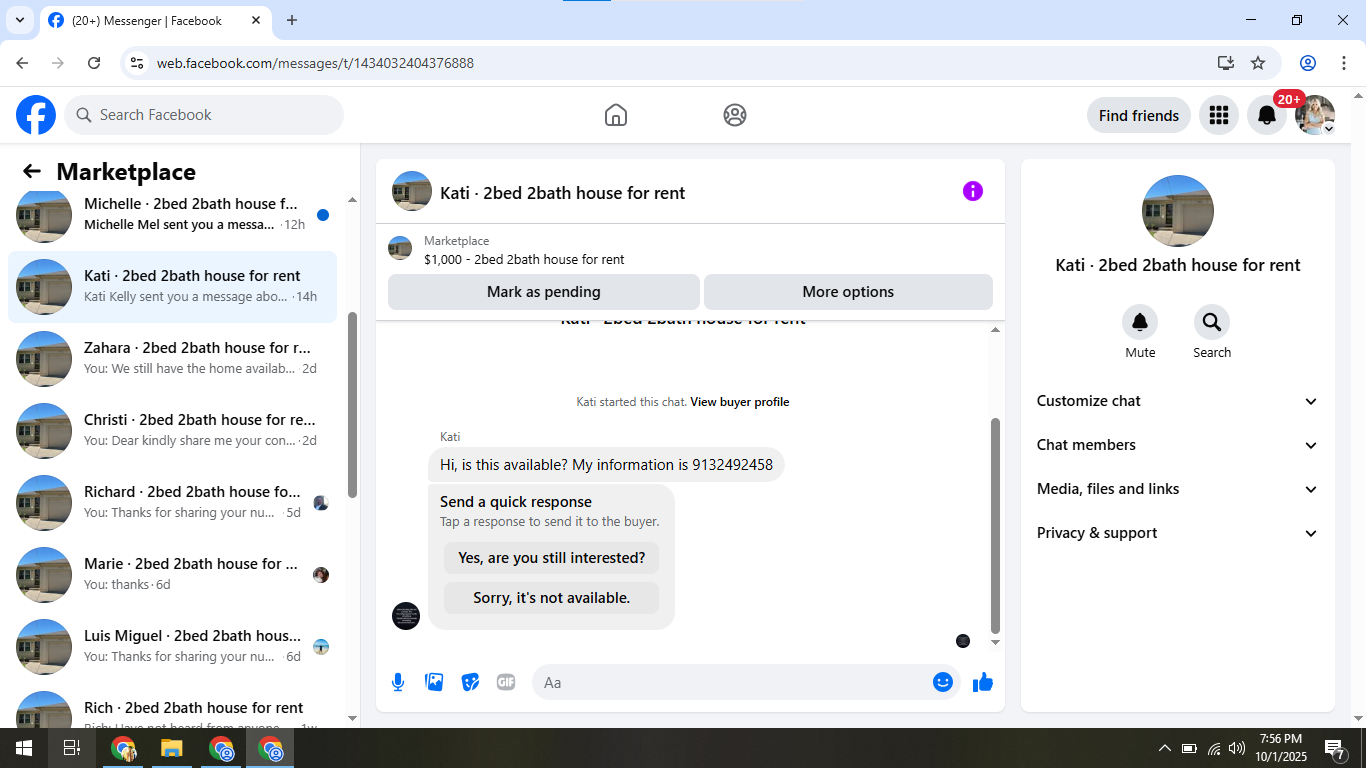
Task: Send a thumbs-up like
Action: pyautogui.click(x=983, y=682)
